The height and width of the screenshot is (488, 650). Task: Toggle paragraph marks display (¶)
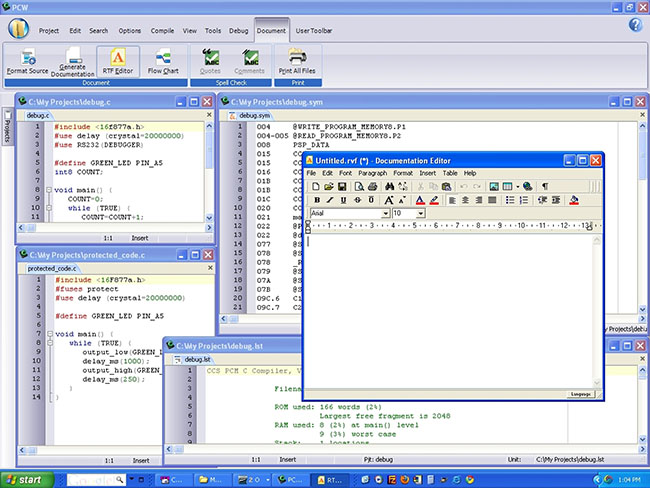click(x=545, y=187)
